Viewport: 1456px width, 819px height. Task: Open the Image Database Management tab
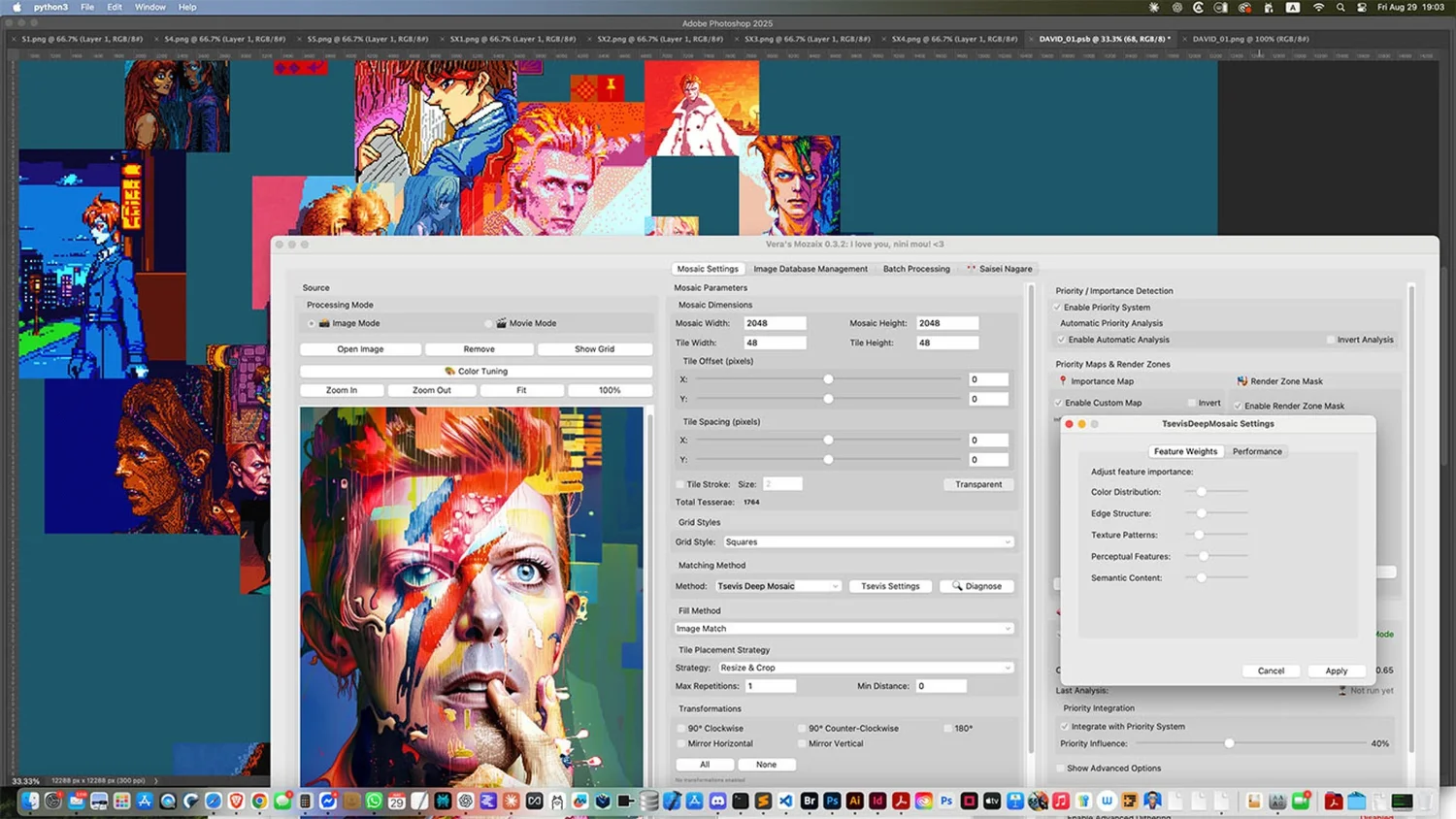(811, 269)
